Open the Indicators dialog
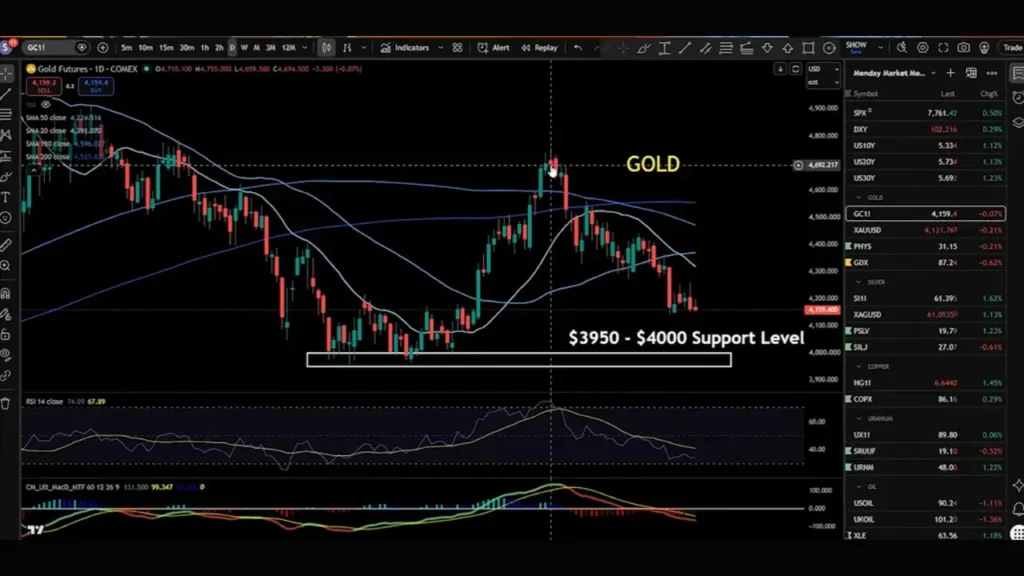Screen dimensions: 1024x576 tap(406, 48)
